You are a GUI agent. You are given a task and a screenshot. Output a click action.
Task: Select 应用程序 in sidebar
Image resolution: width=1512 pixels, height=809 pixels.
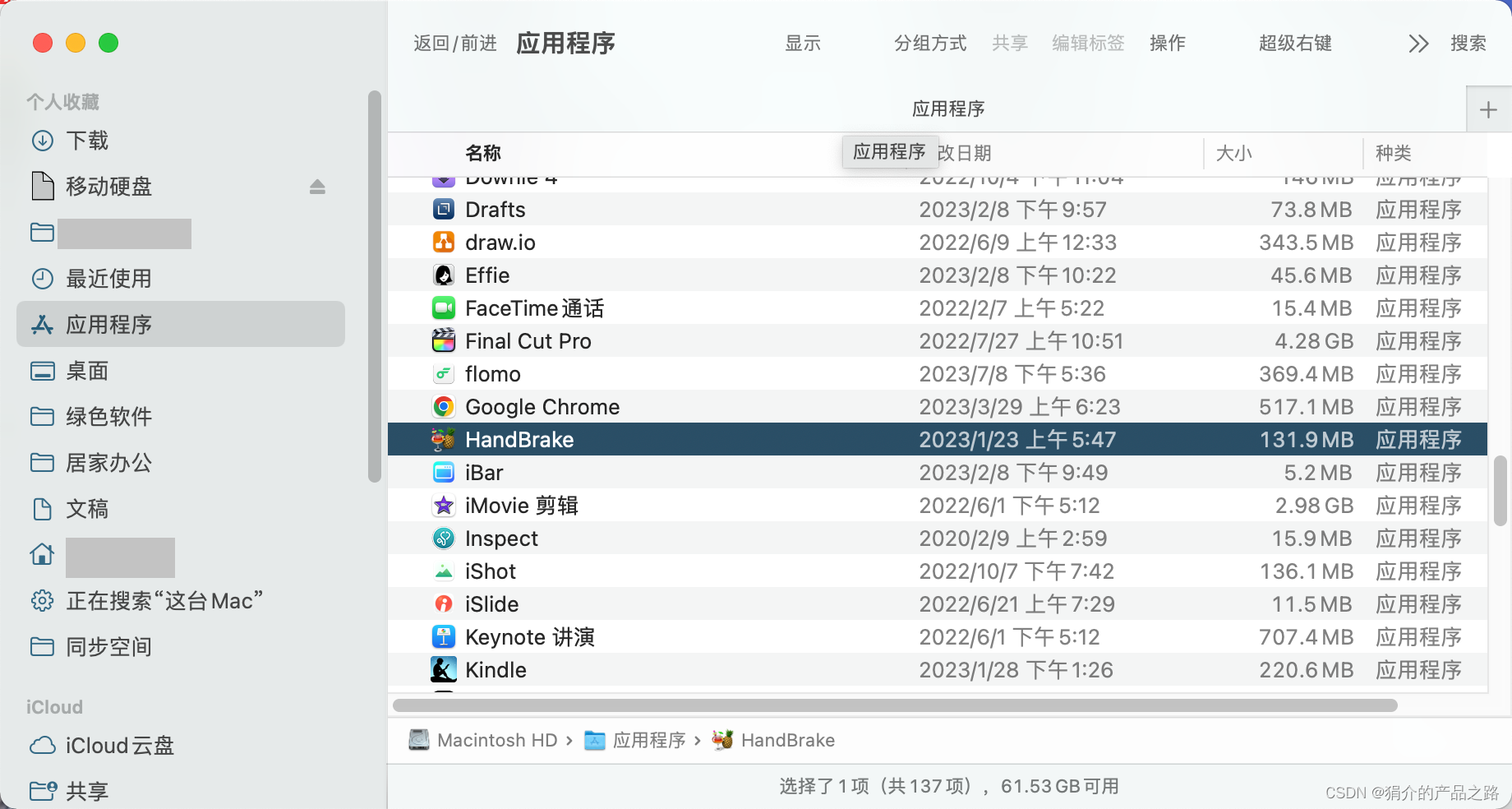(x=181, y=324)
